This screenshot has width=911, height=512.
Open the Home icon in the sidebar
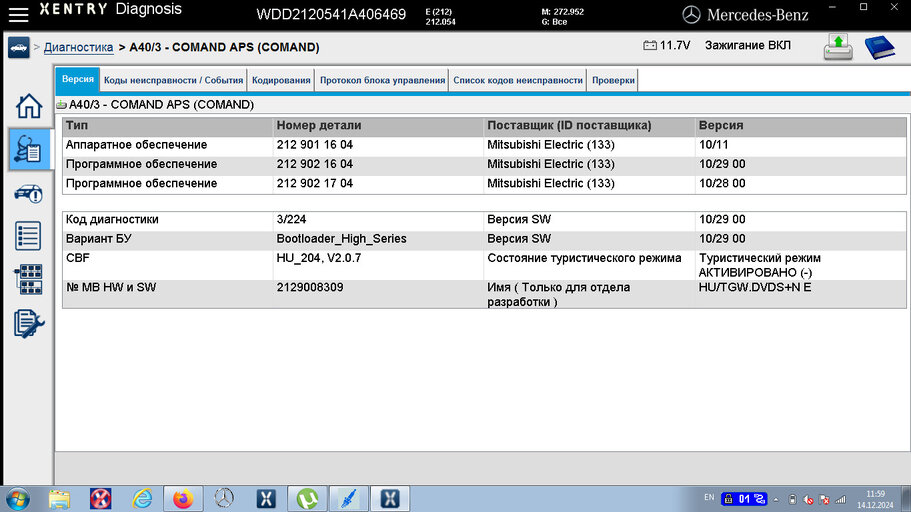tap(29, 106)
